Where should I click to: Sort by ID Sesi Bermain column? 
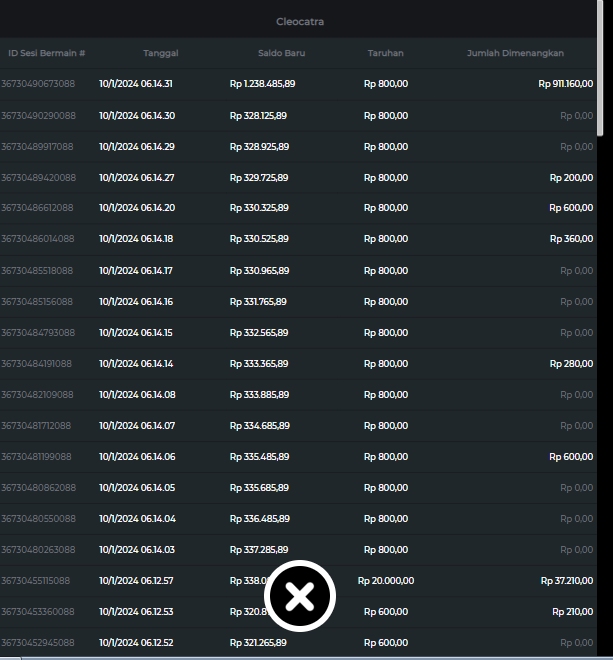[46, 53]
